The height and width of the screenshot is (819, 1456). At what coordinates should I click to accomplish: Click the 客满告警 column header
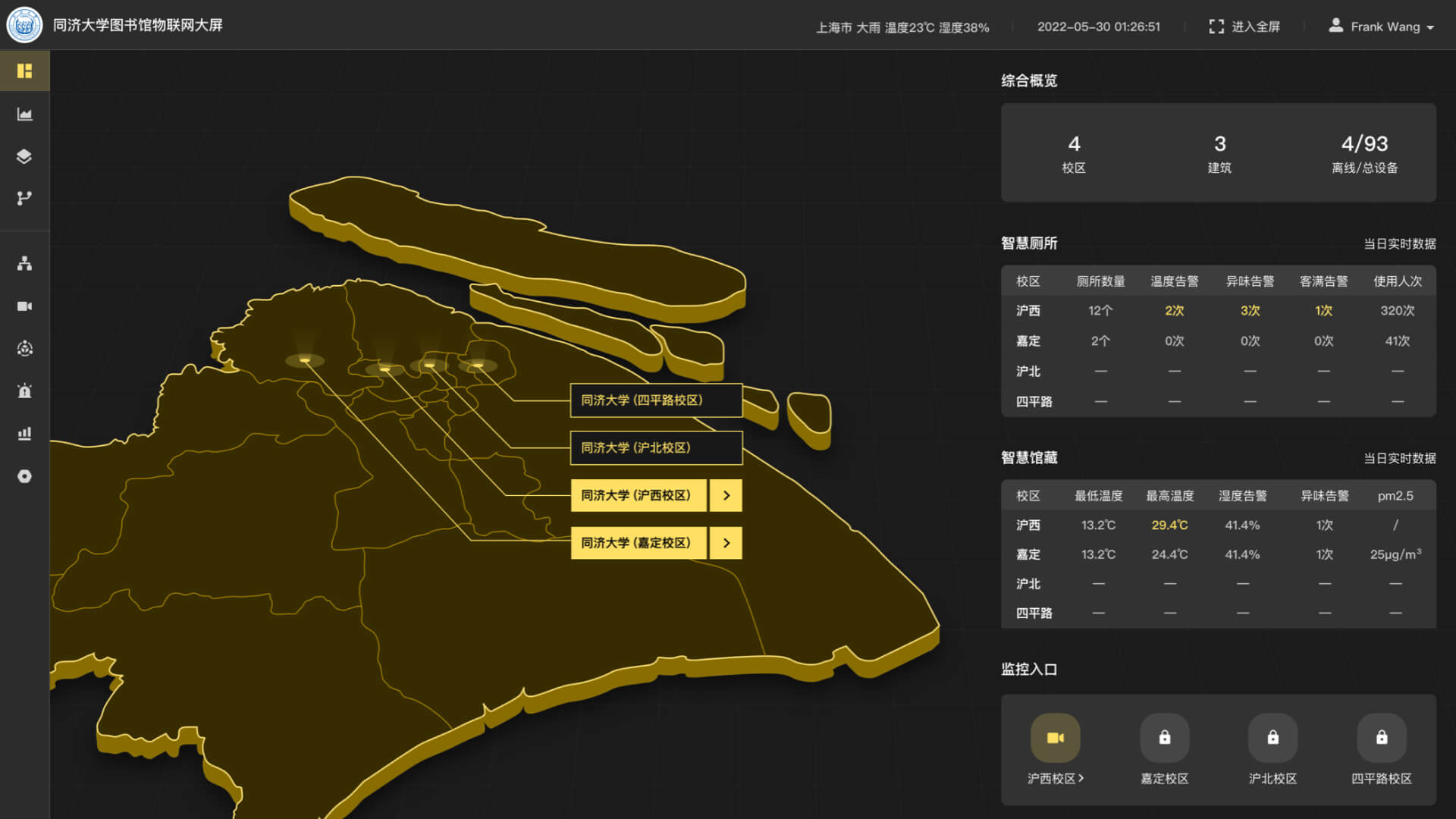1324,281
